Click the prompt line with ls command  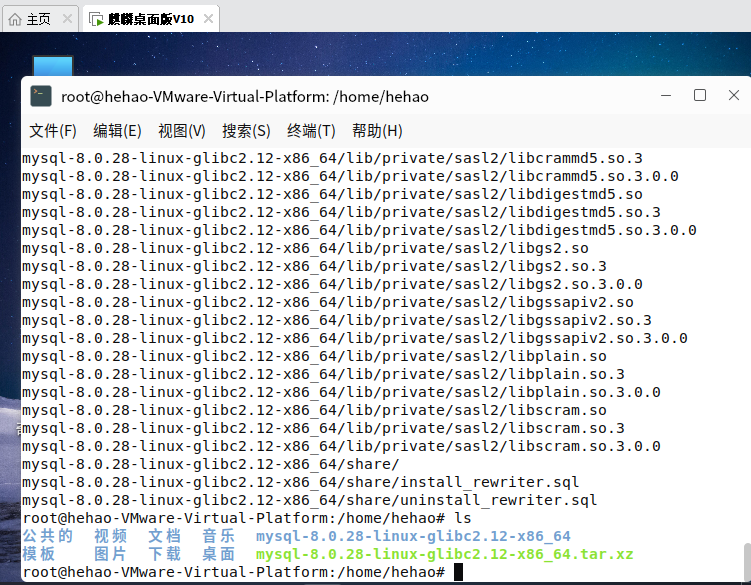pos(247,518)
